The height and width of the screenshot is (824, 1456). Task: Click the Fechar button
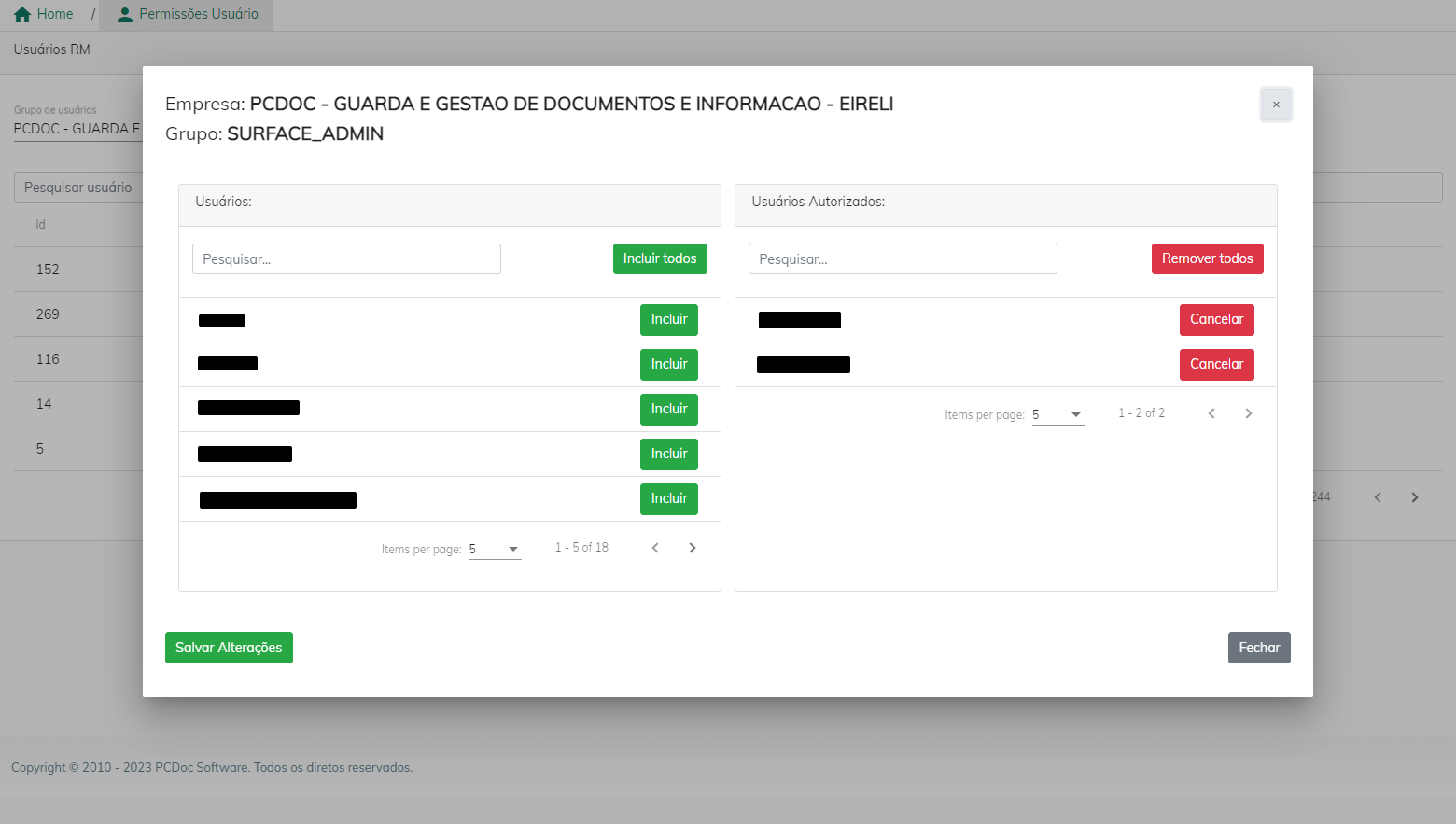pos(1259,648)
